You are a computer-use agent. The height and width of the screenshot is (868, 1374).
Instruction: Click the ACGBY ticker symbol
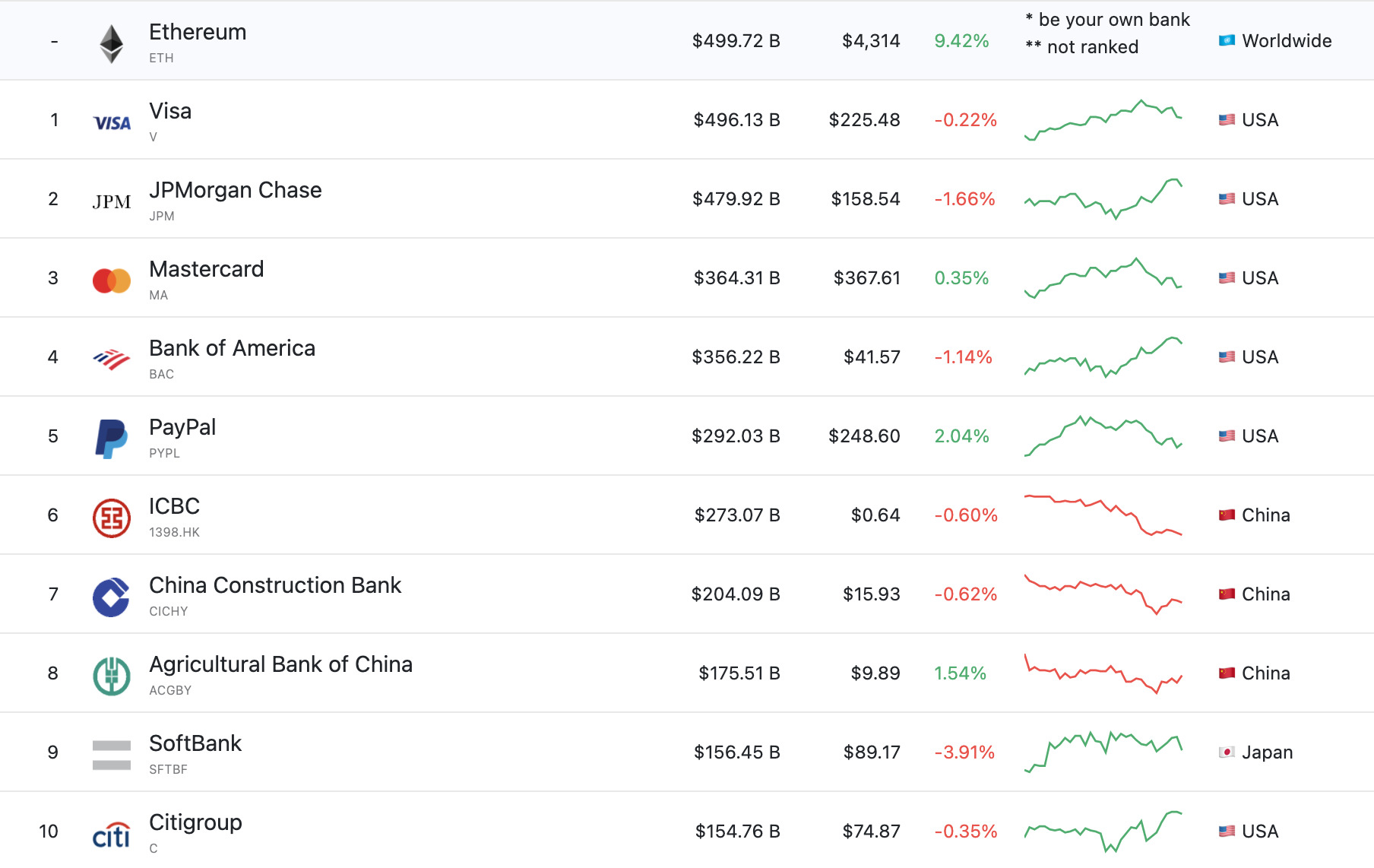click(x=170, y=690)
